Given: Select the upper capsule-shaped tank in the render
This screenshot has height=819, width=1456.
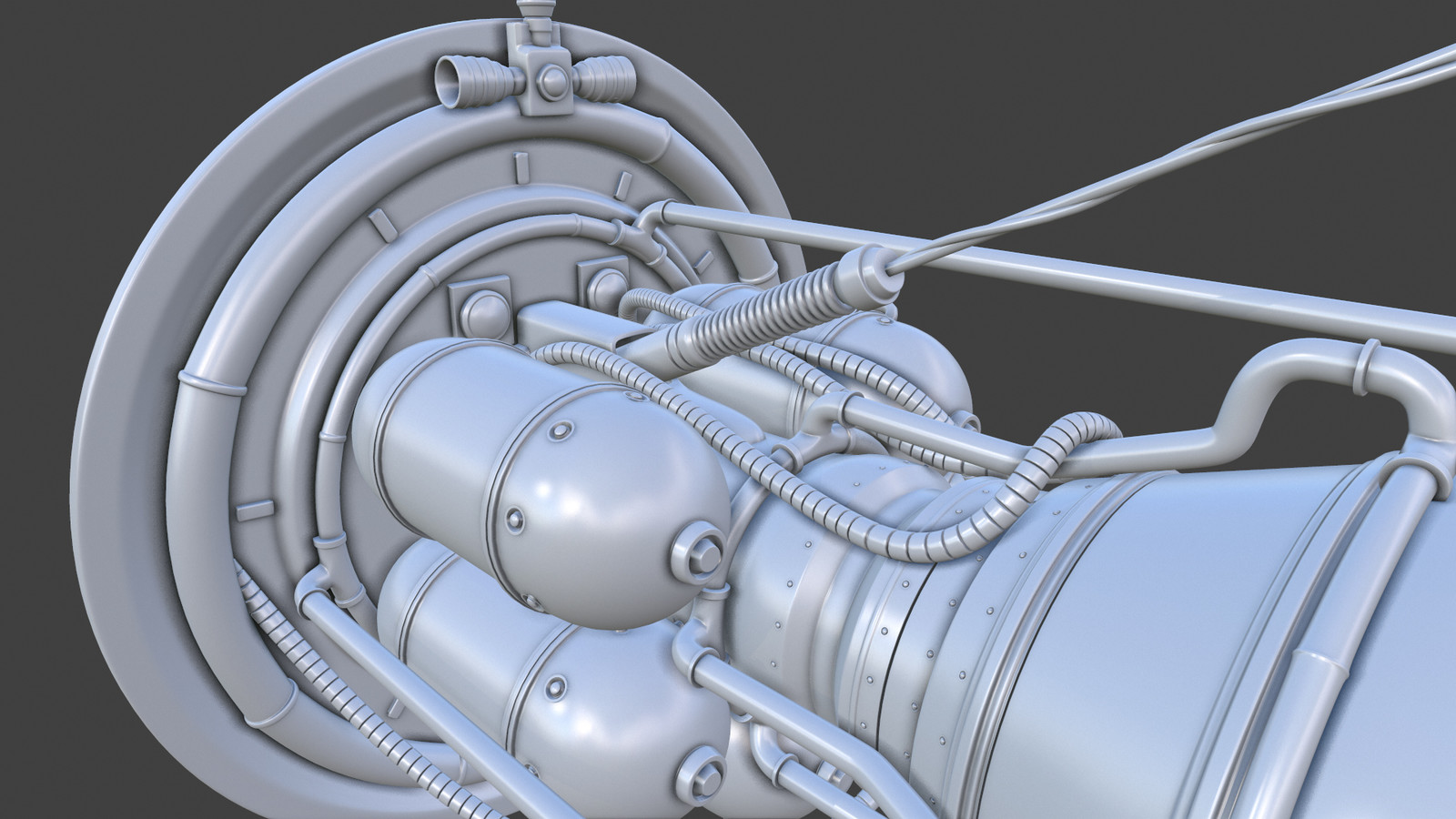Looking at the screenshot, I should [541, 482].
